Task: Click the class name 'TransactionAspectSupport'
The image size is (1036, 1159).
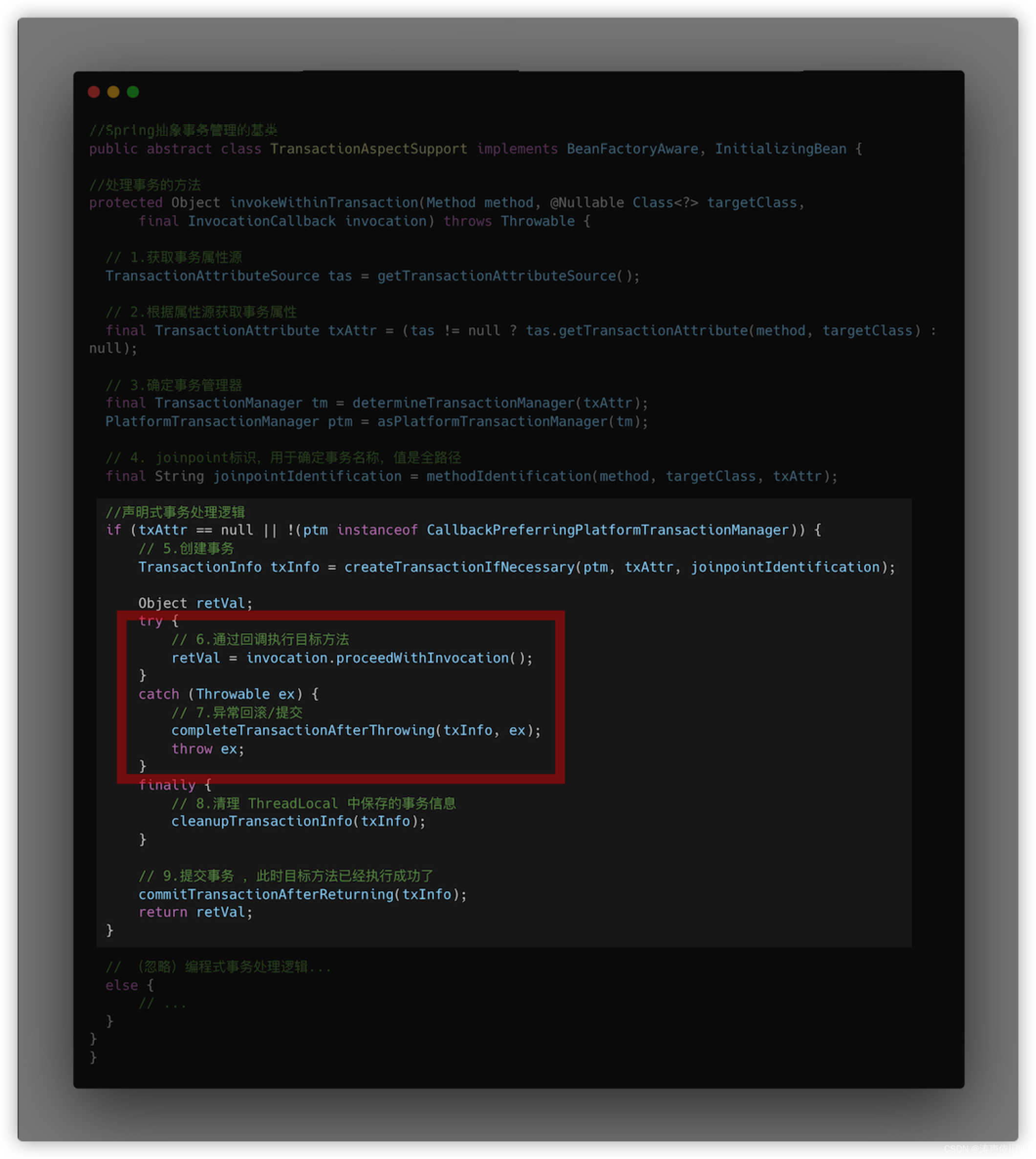Action: click(x=368, y=149)
